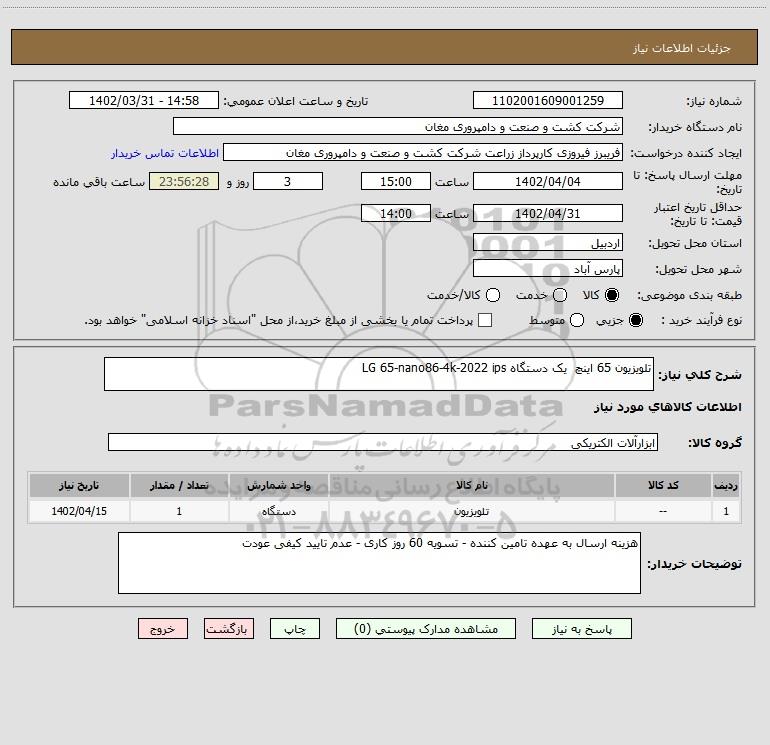Viewport: 770px width, 745px height.
Task: Select the کالا/خدمت radio button
Action: [493, 295]
